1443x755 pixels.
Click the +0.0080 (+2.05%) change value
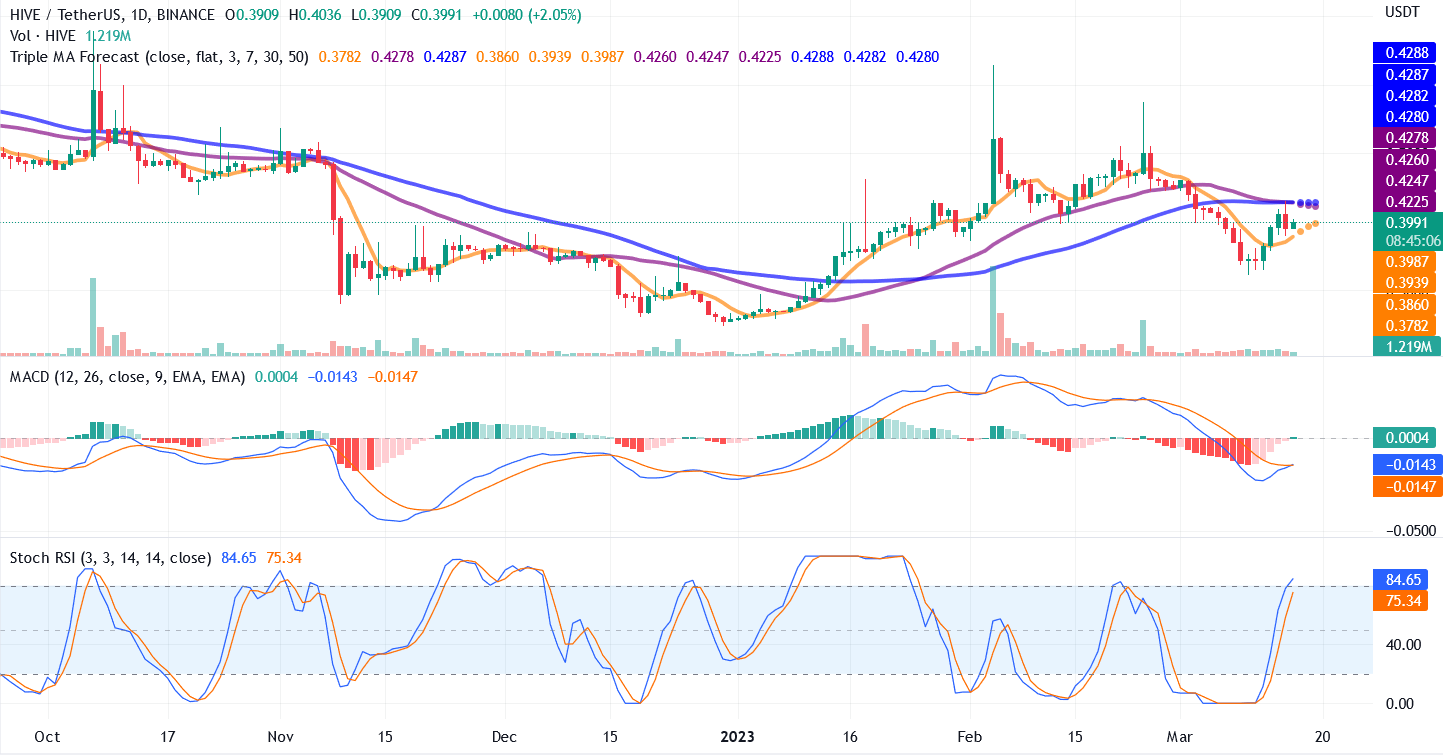point(527,15)
